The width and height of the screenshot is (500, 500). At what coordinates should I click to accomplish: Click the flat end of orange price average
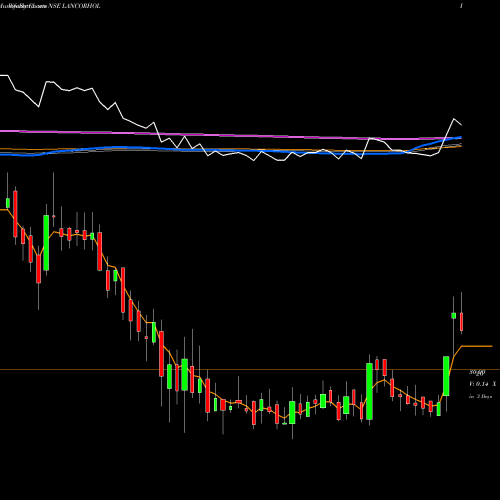477,346
